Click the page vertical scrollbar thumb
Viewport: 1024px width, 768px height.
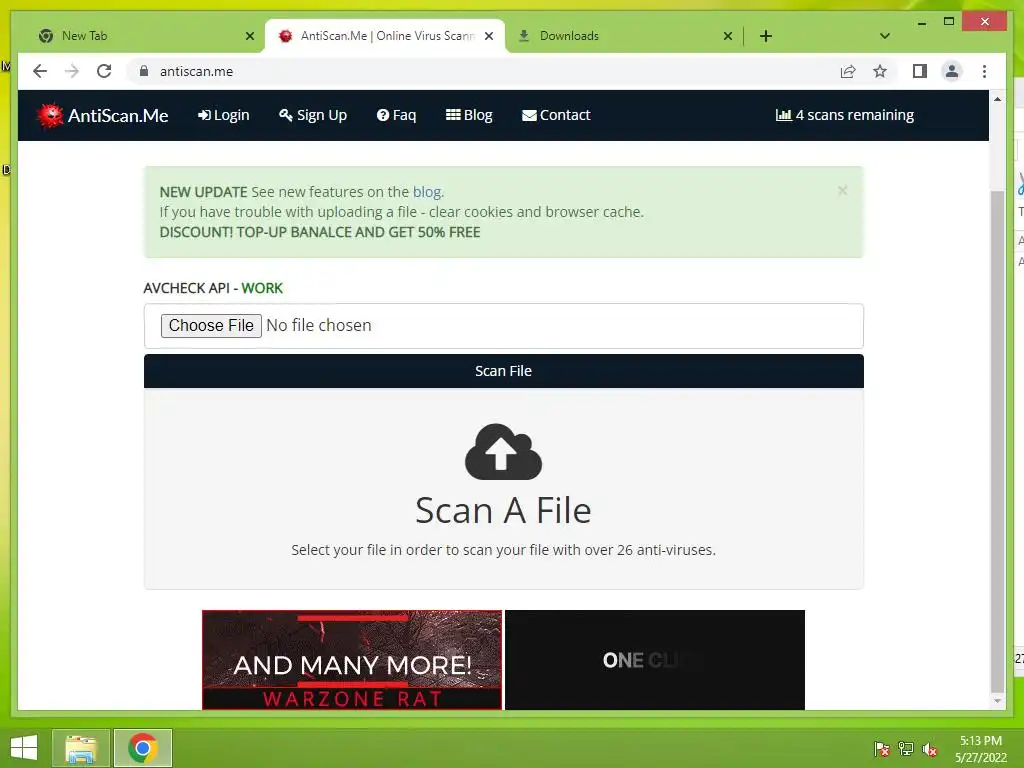tap(997, 441)
